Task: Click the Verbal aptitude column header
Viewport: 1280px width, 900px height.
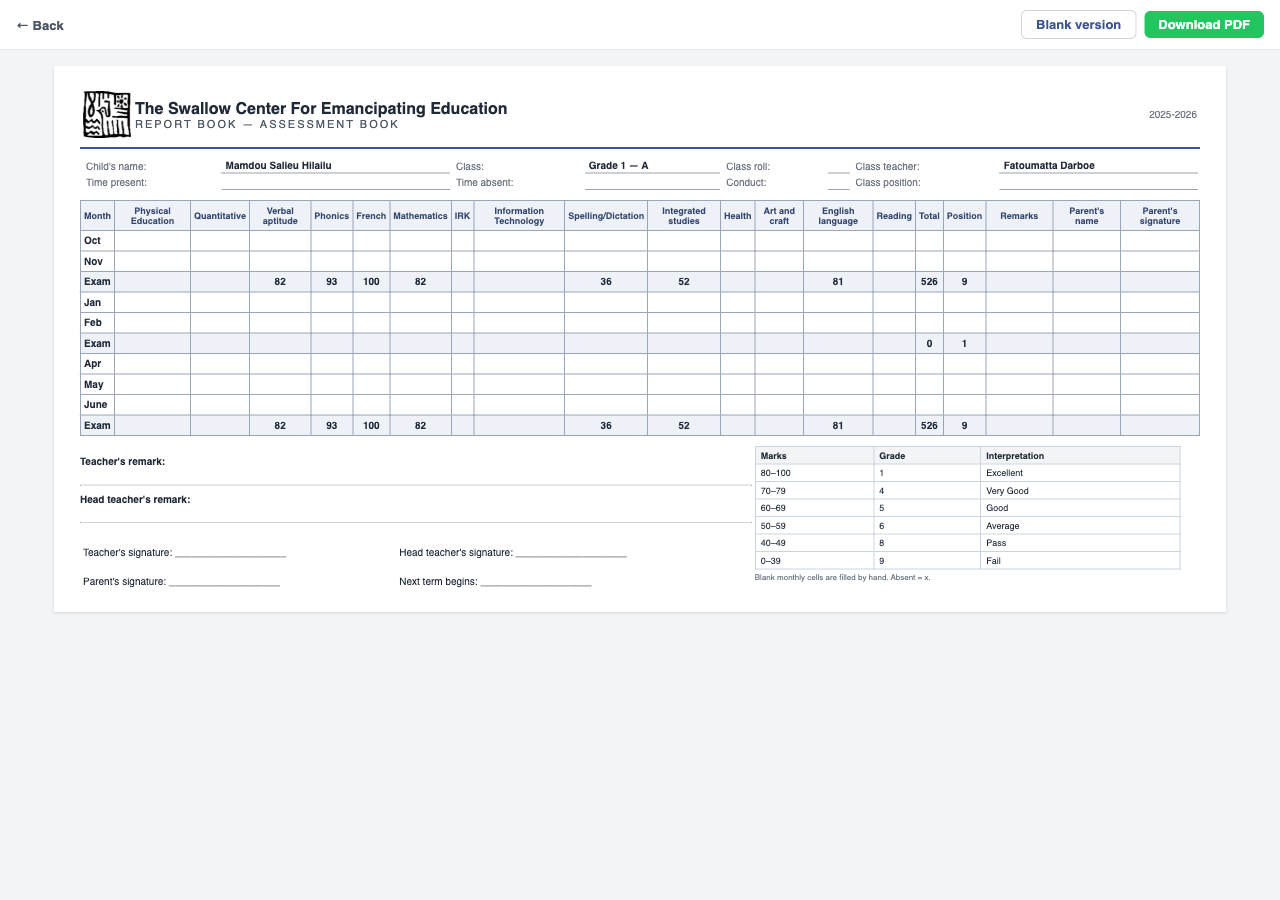Action: [x=280, y=216]
